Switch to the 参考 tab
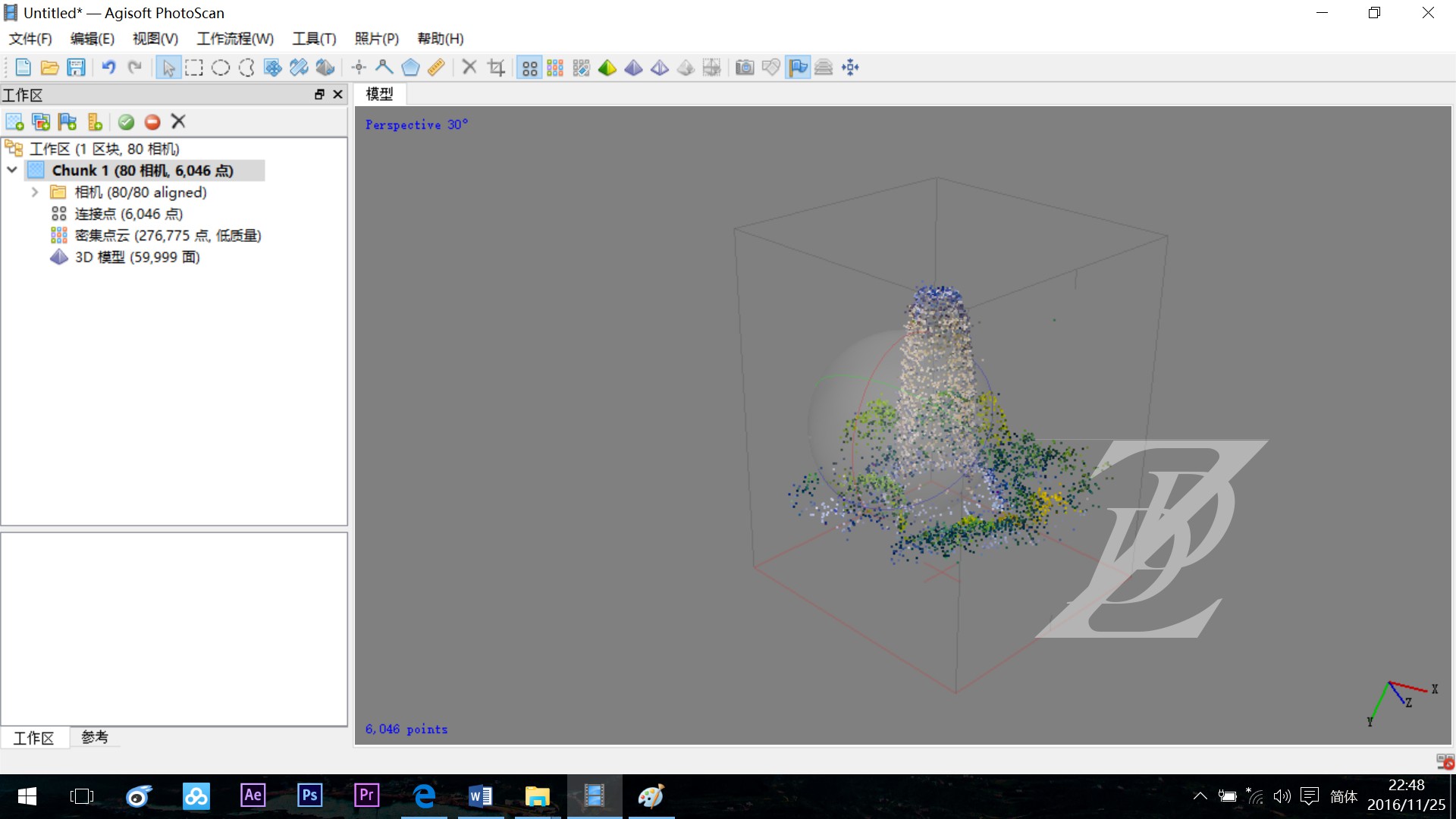Screen dimensions: 1456x819 point(95,737)
